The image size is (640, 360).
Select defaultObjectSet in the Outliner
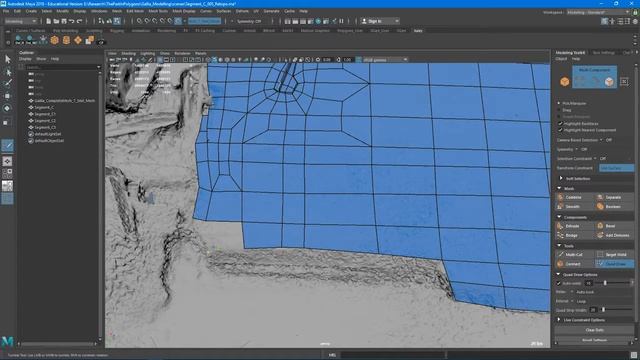pos(49,140)
